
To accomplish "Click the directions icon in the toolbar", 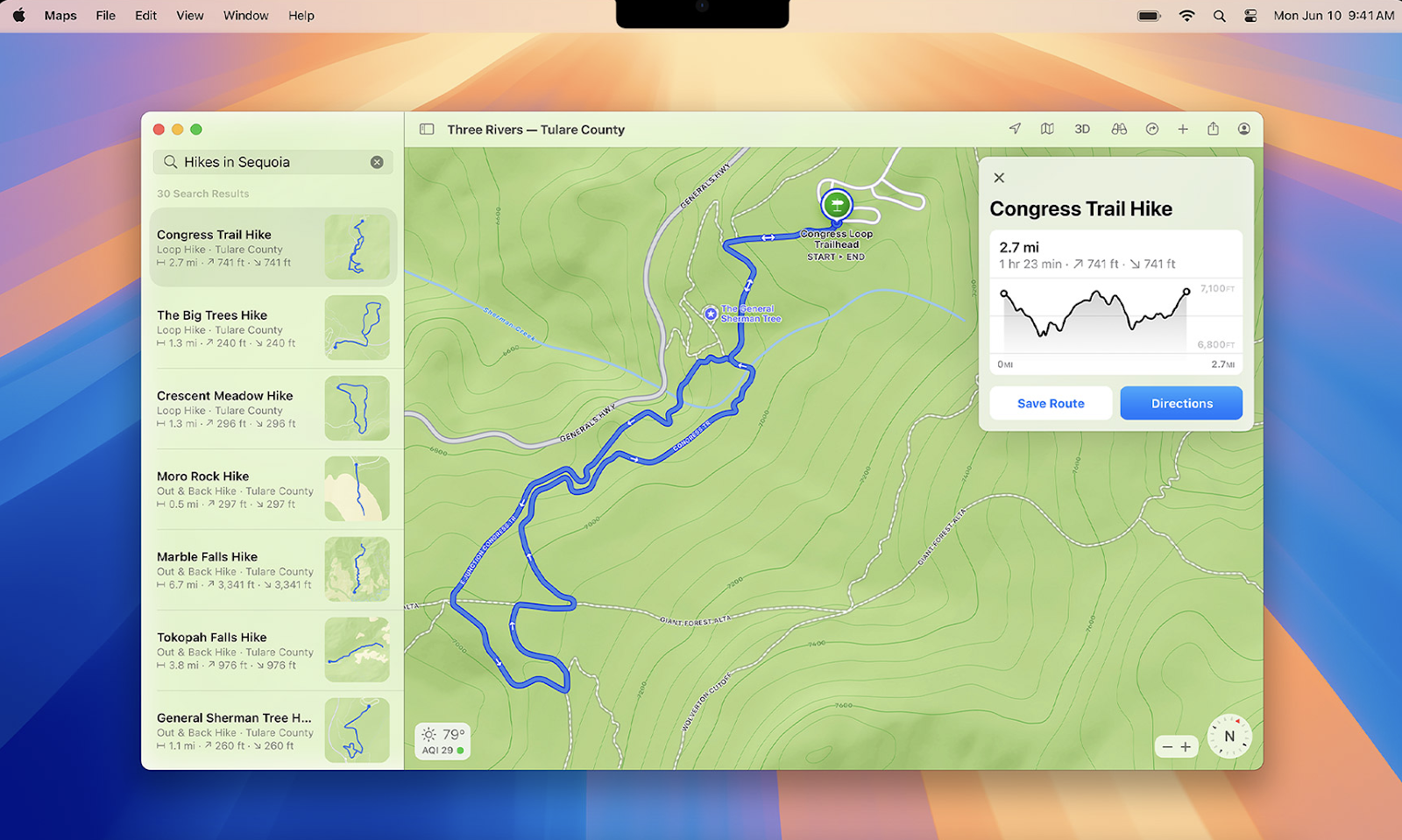I will pos(1152,129).
